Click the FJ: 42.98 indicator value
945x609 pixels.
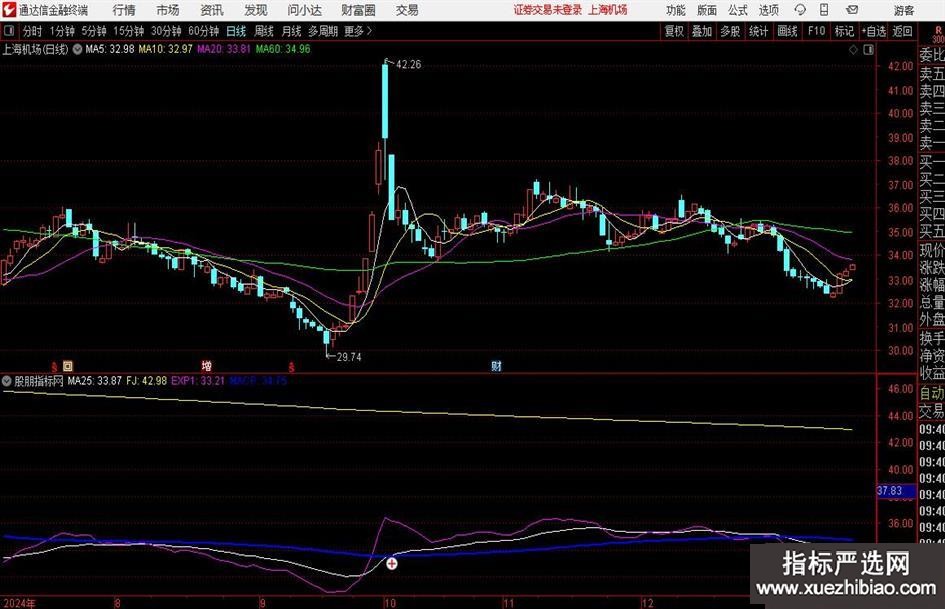[146, 381]
